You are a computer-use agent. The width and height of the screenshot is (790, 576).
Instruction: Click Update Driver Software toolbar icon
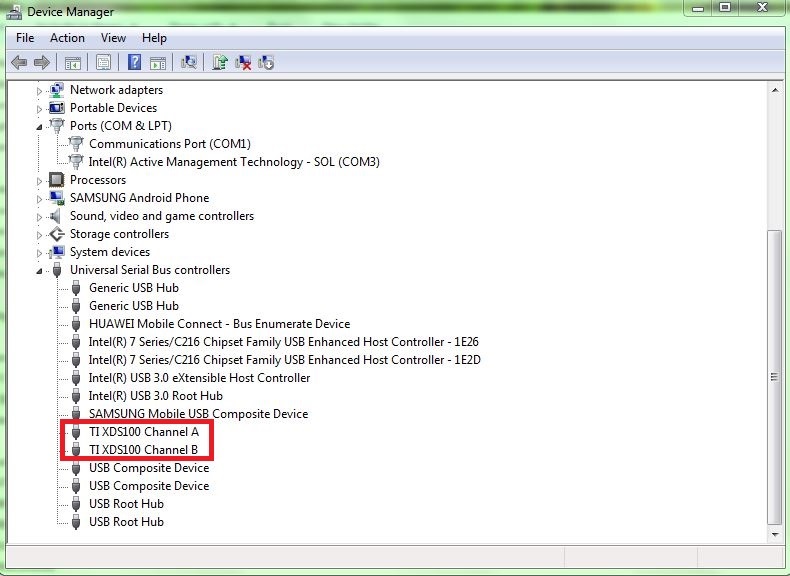coord(220,62)
